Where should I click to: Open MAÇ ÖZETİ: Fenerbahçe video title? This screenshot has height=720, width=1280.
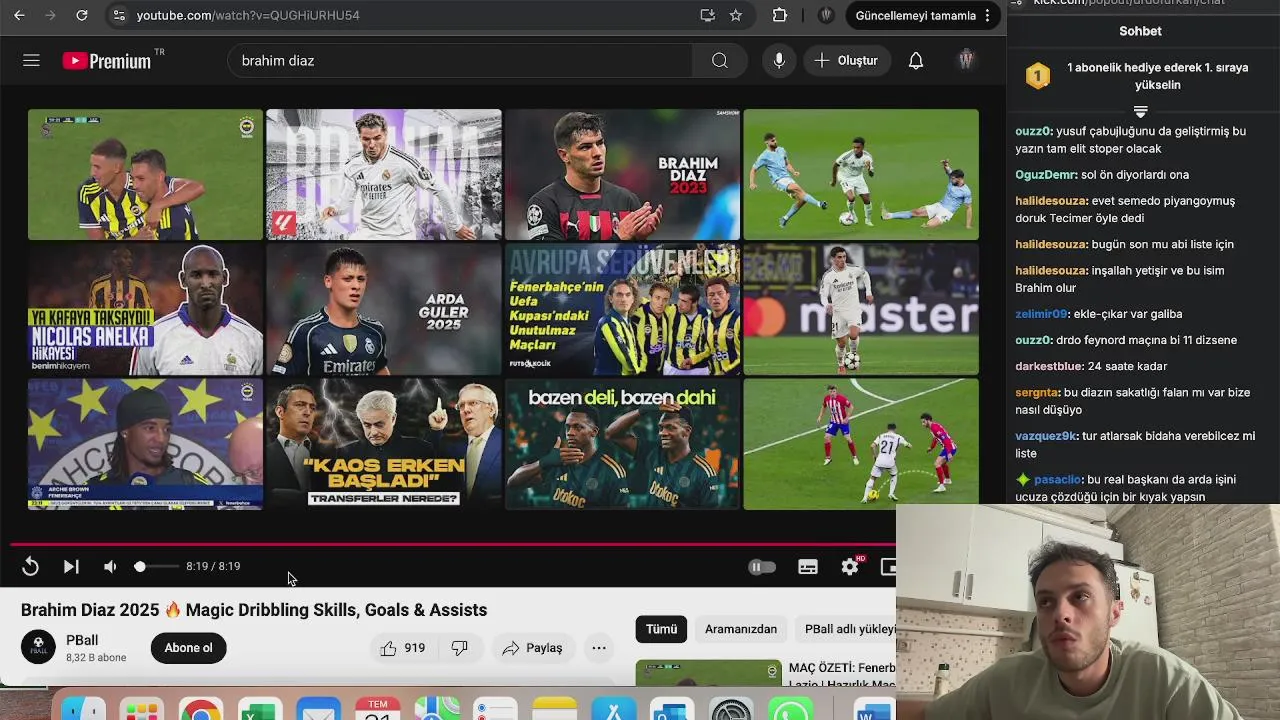[x=842, y=675]
